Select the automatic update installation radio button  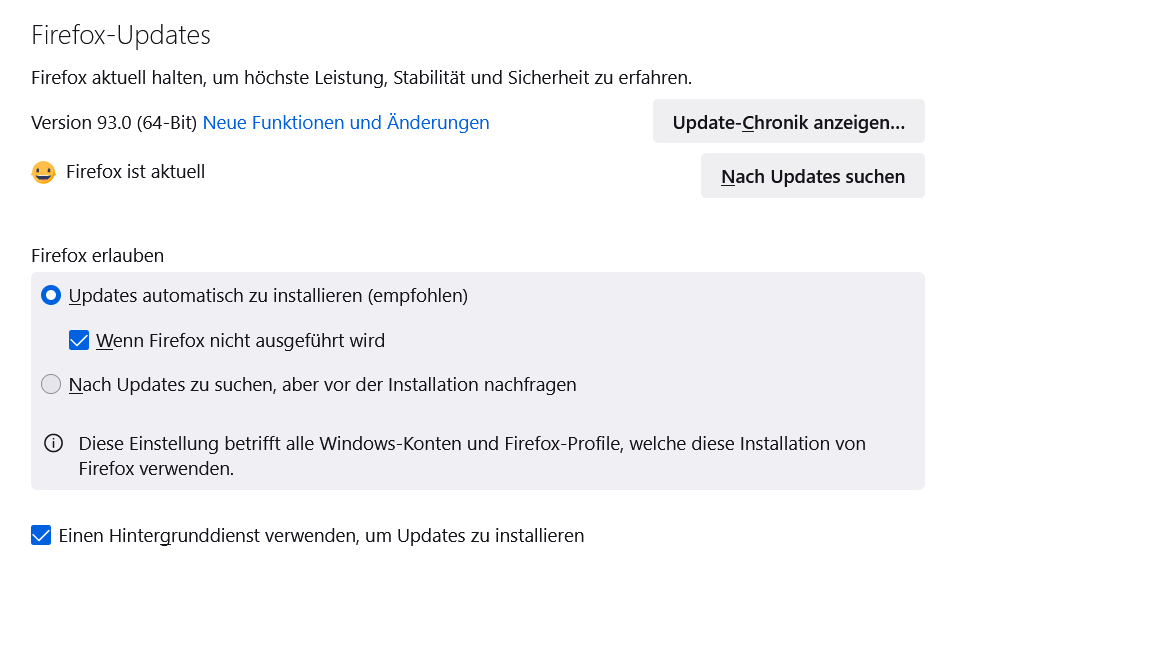[51, 296]
